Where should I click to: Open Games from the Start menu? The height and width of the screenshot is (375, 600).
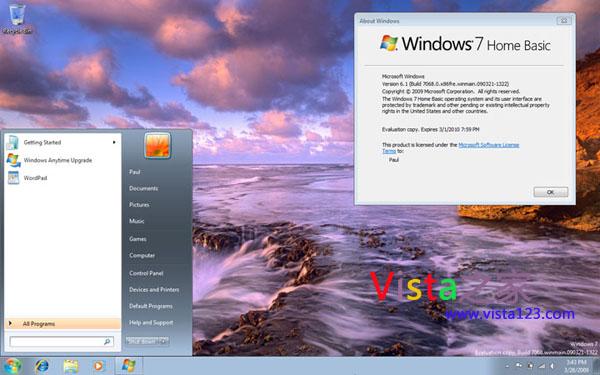[138, 239]
